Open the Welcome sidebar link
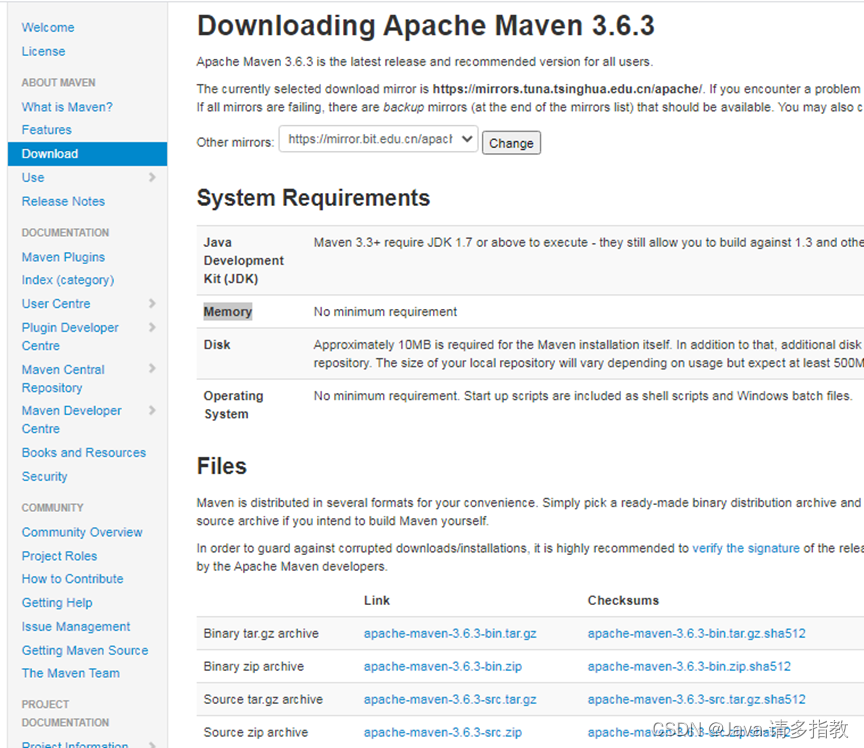 [48, 28]
